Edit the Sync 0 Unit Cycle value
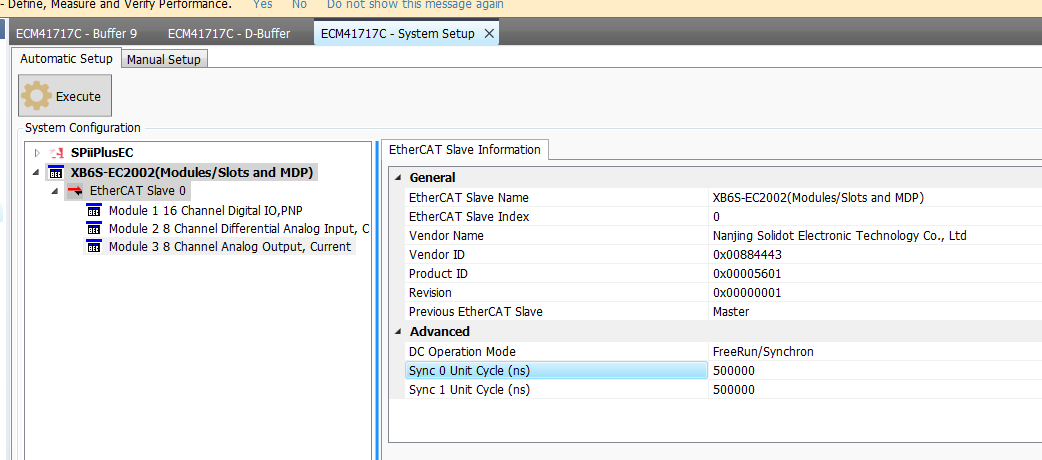Screen dimensions: 1042x460 870,370
